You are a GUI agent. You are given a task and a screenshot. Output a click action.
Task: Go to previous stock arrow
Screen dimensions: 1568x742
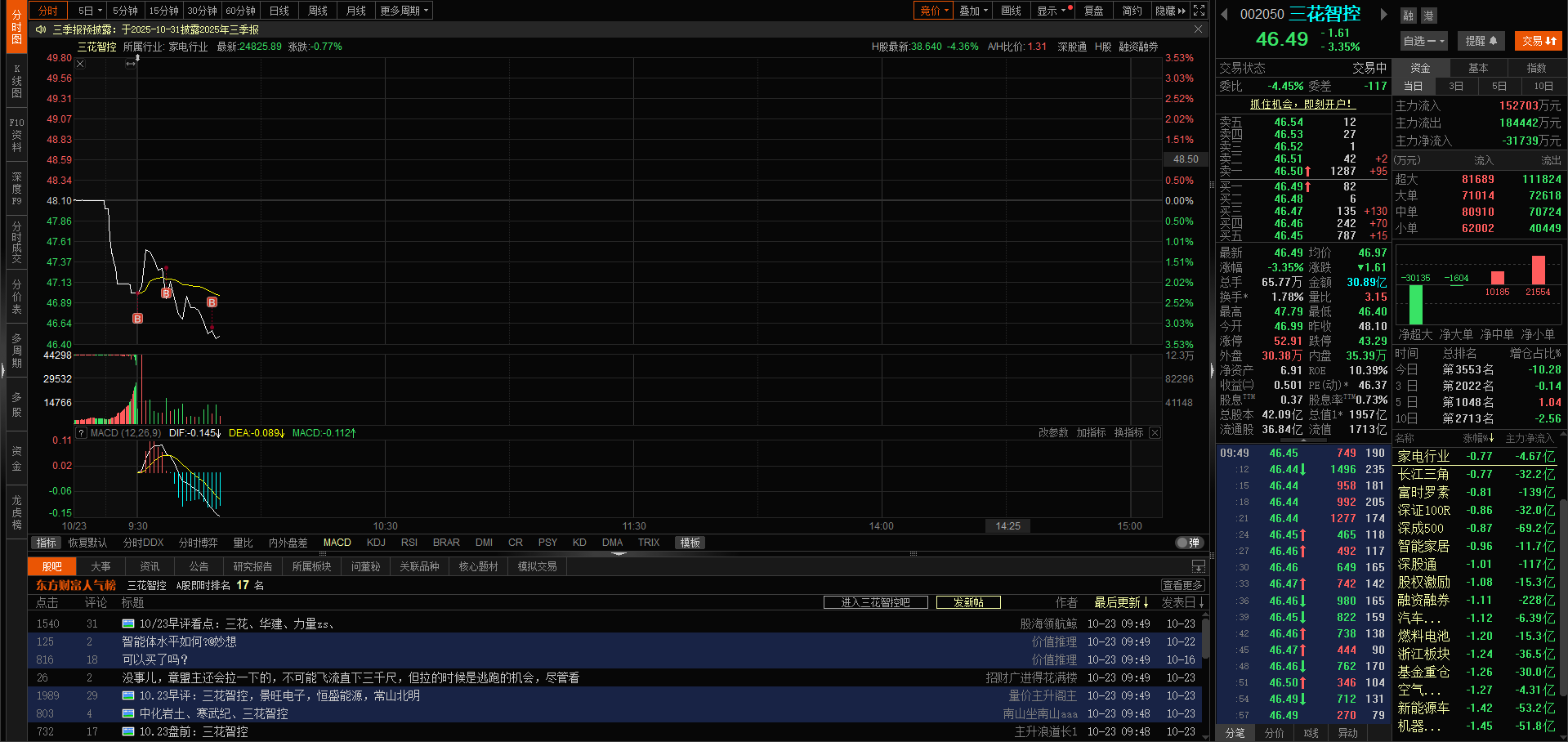[x=1225, y=14]
